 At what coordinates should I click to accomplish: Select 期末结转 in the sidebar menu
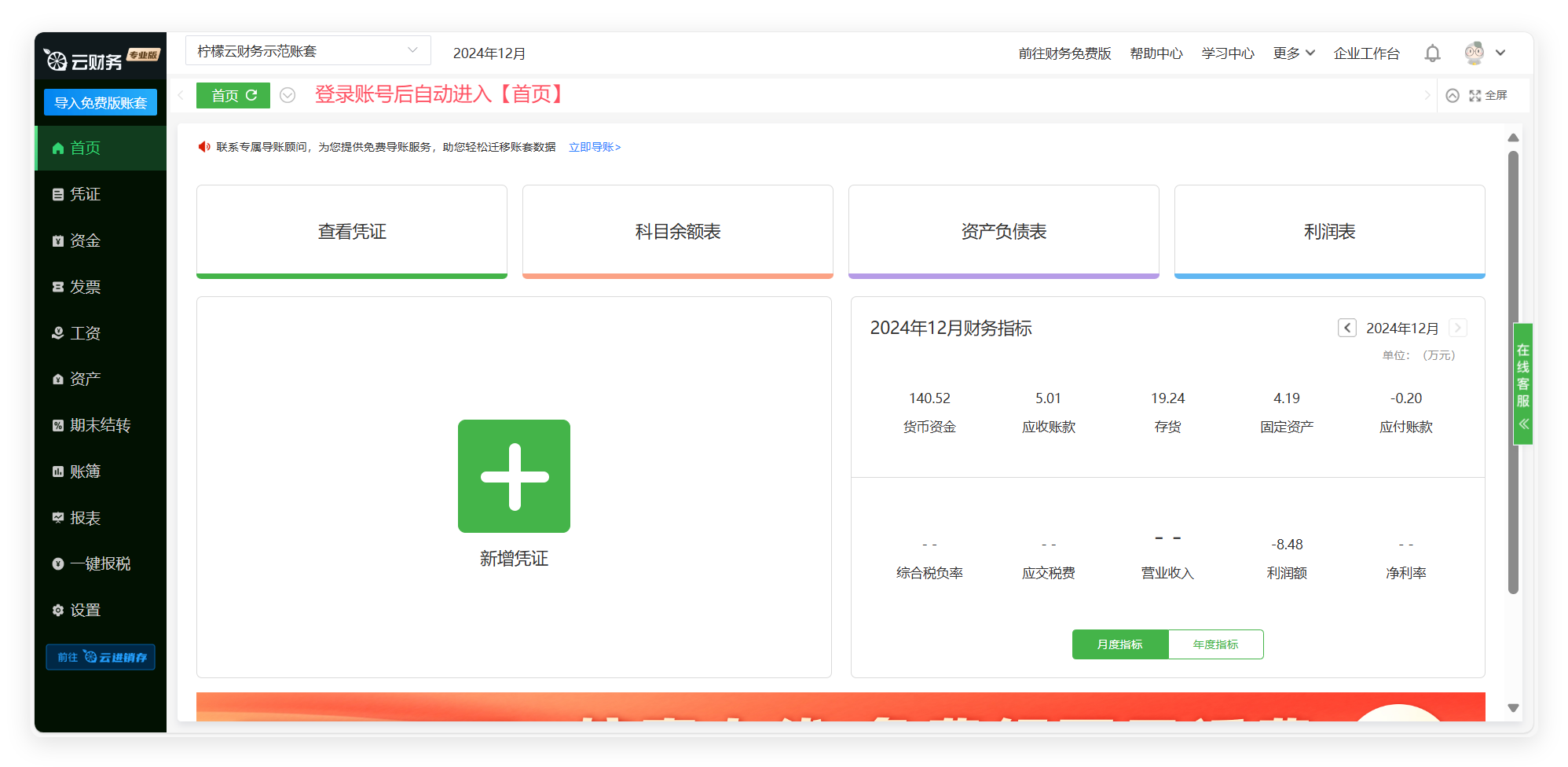[100, 425]
